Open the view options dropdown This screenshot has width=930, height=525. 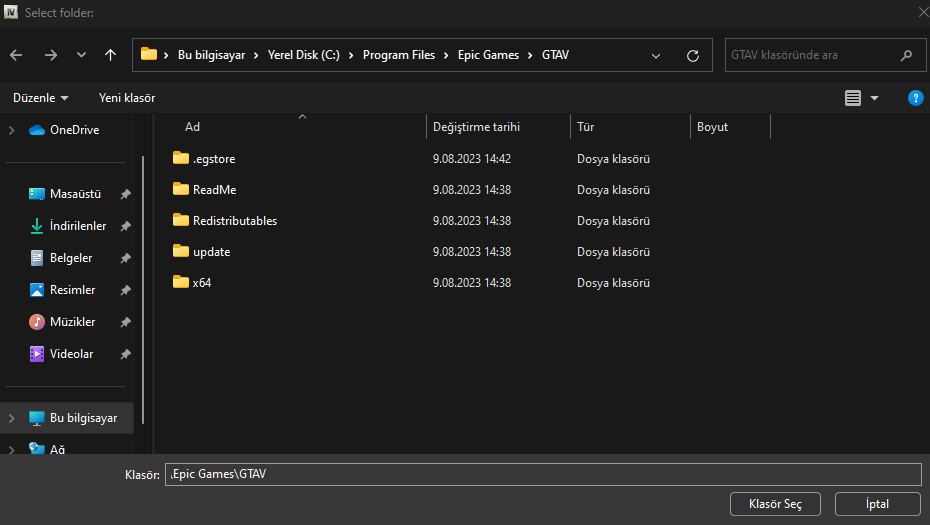[x=874, y=98]
